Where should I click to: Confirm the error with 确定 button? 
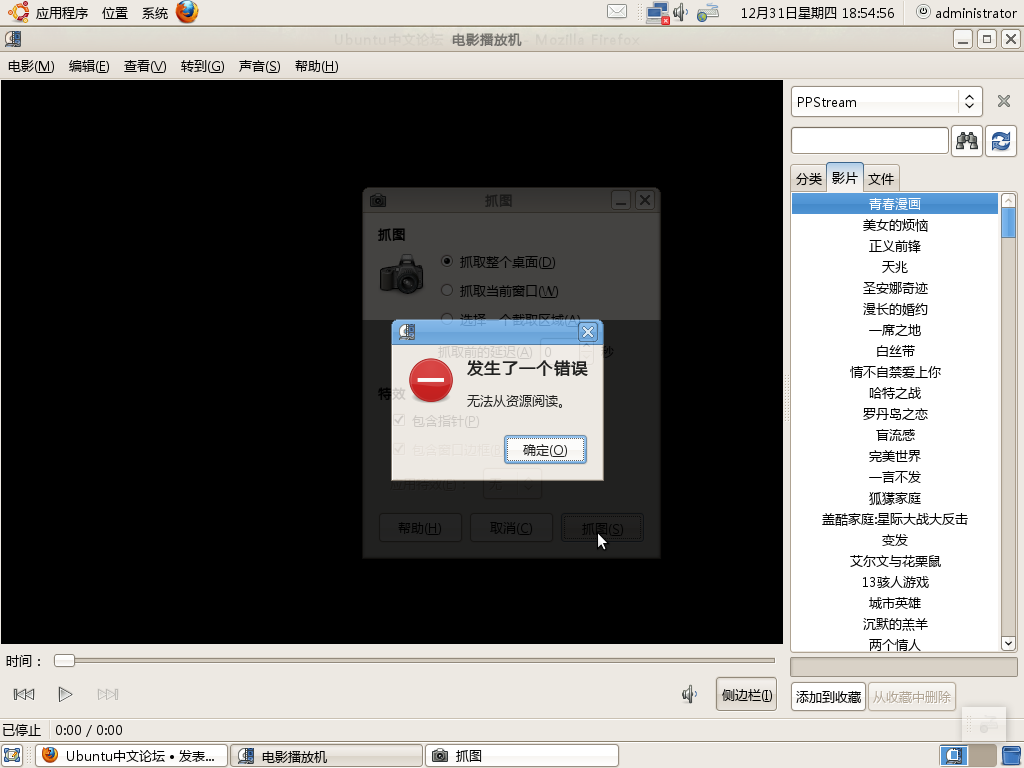[545, 450]
